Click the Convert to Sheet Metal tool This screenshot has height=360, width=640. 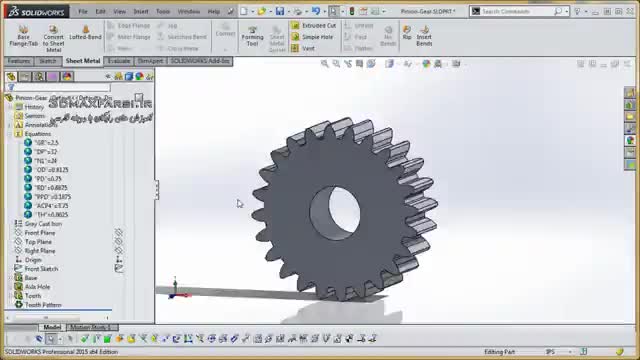point(53,38)
